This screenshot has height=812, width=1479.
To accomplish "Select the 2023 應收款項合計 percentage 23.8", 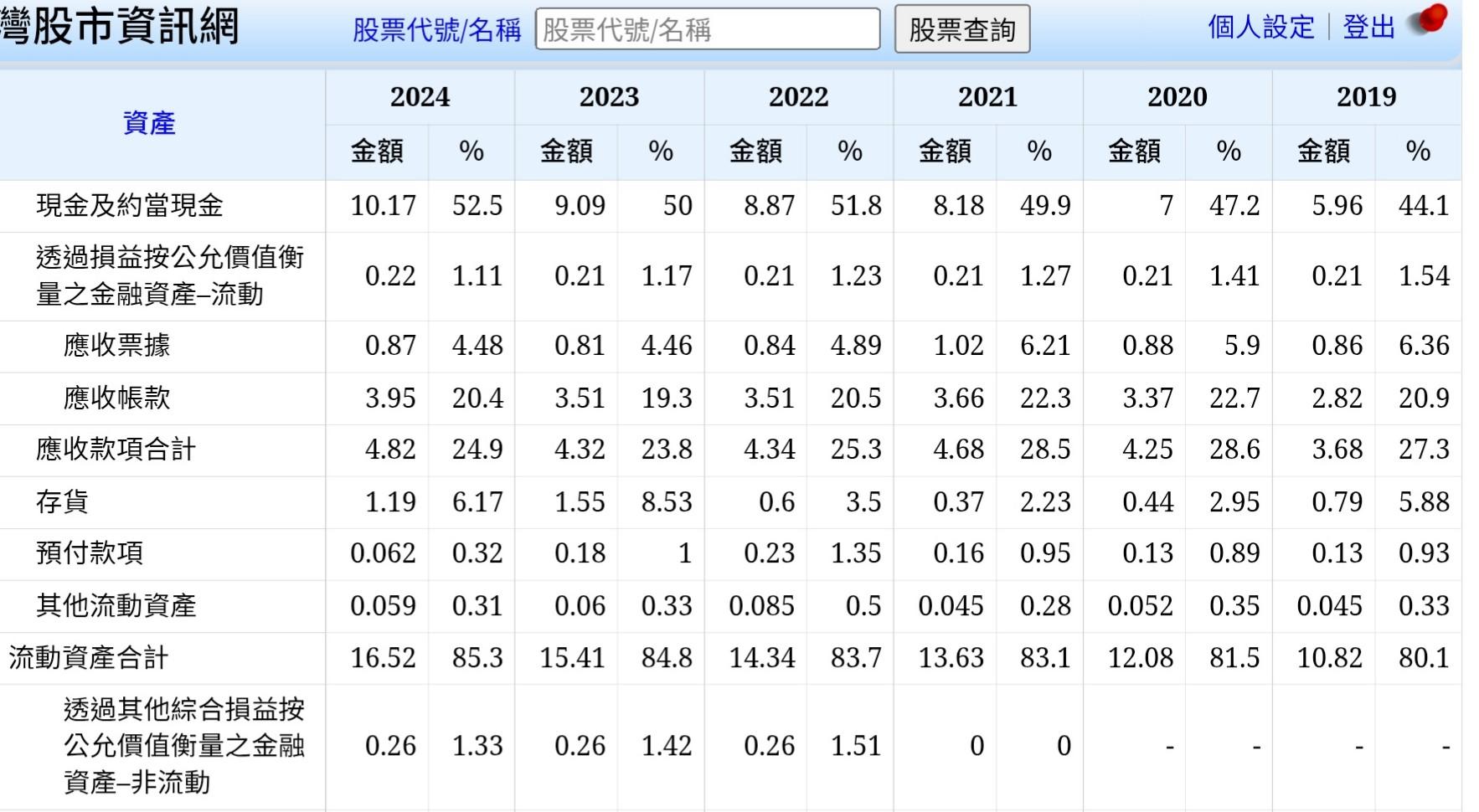I will [667, 450].
